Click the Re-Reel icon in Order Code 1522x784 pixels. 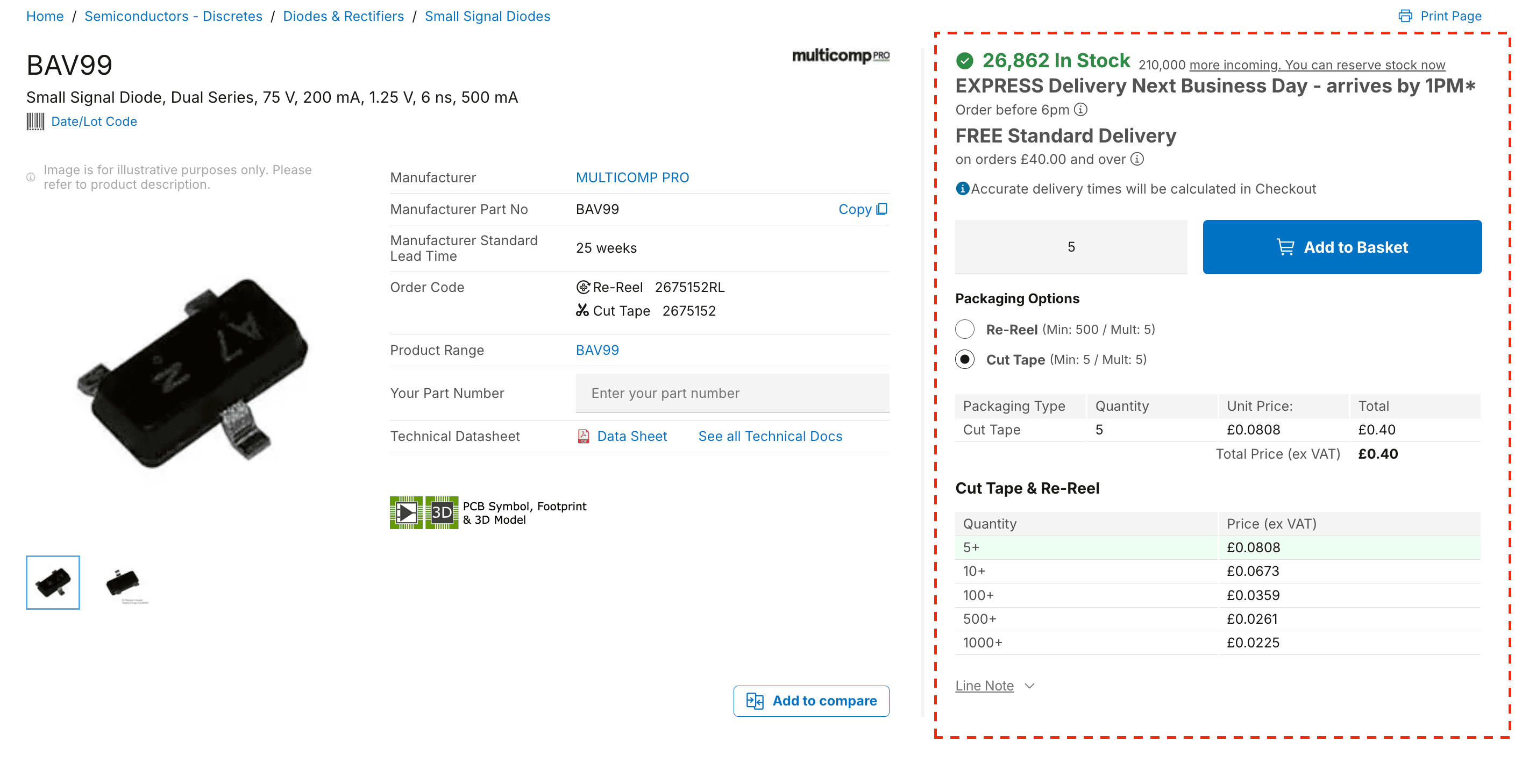pyautogui.click(x=583, y=287)
